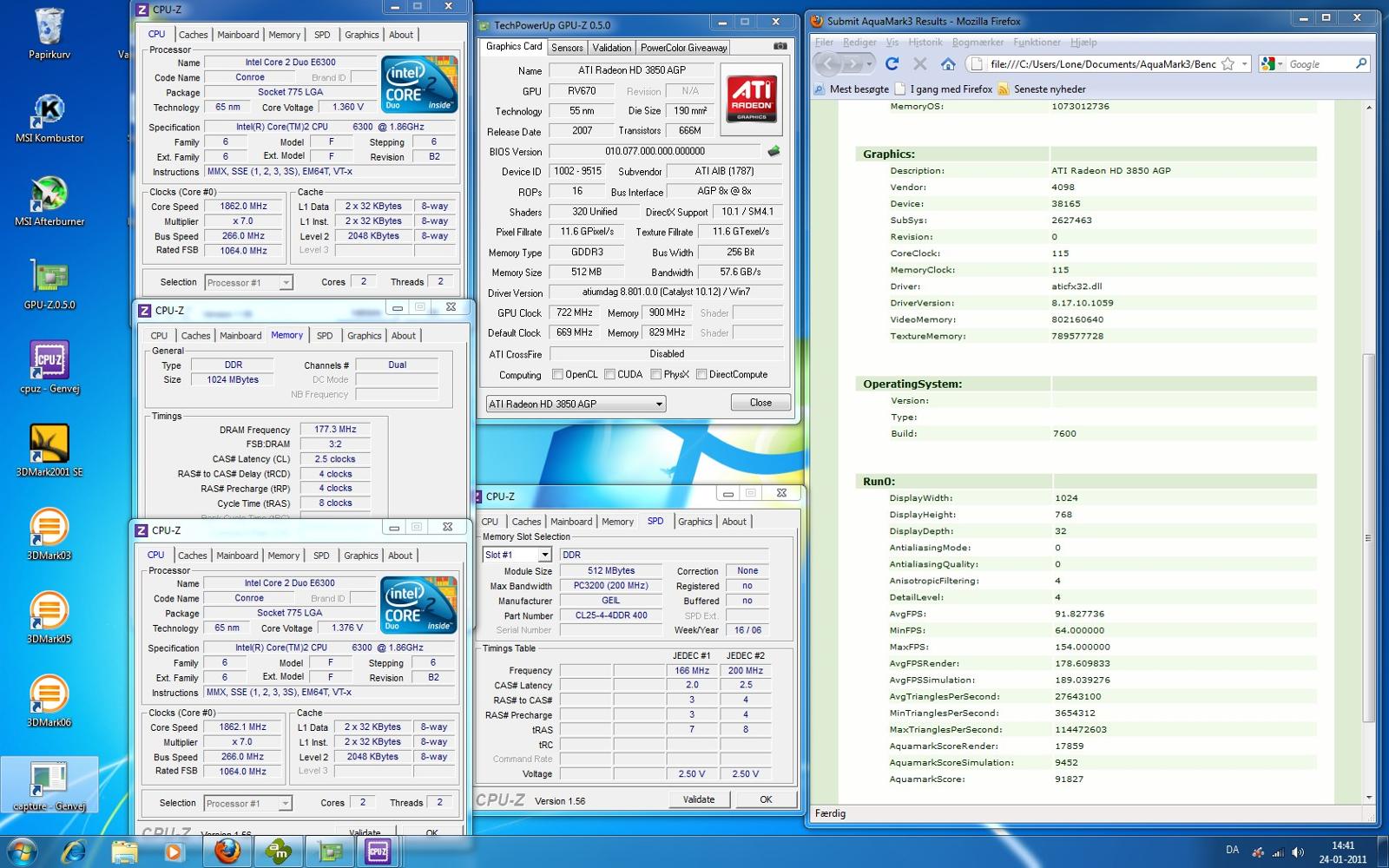
Task: Open Firefox URL bar dropdown arrow
Action: [x=1244, y=63]
